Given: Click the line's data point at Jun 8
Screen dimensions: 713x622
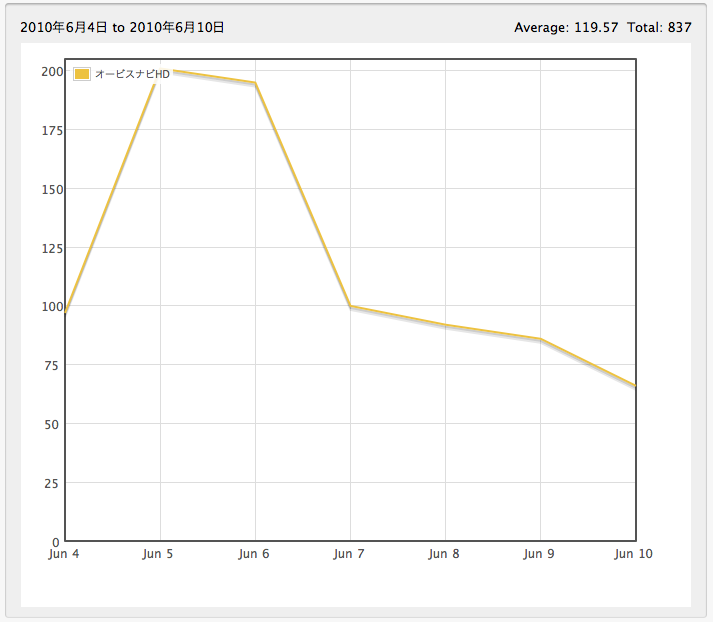Looking at the screenshot, I should click(x=445, y=325).
